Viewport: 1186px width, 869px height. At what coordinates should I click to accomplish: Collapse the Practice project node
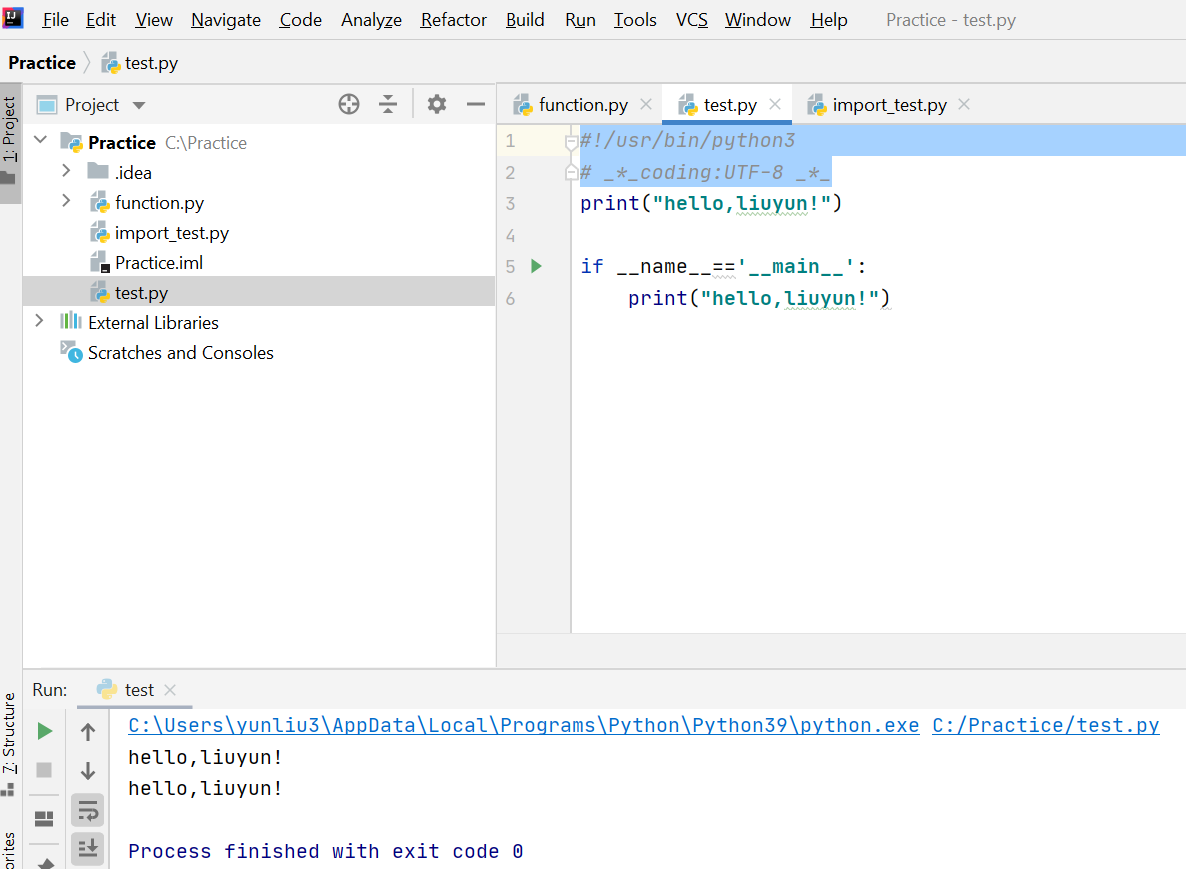[x=38, y=142]
